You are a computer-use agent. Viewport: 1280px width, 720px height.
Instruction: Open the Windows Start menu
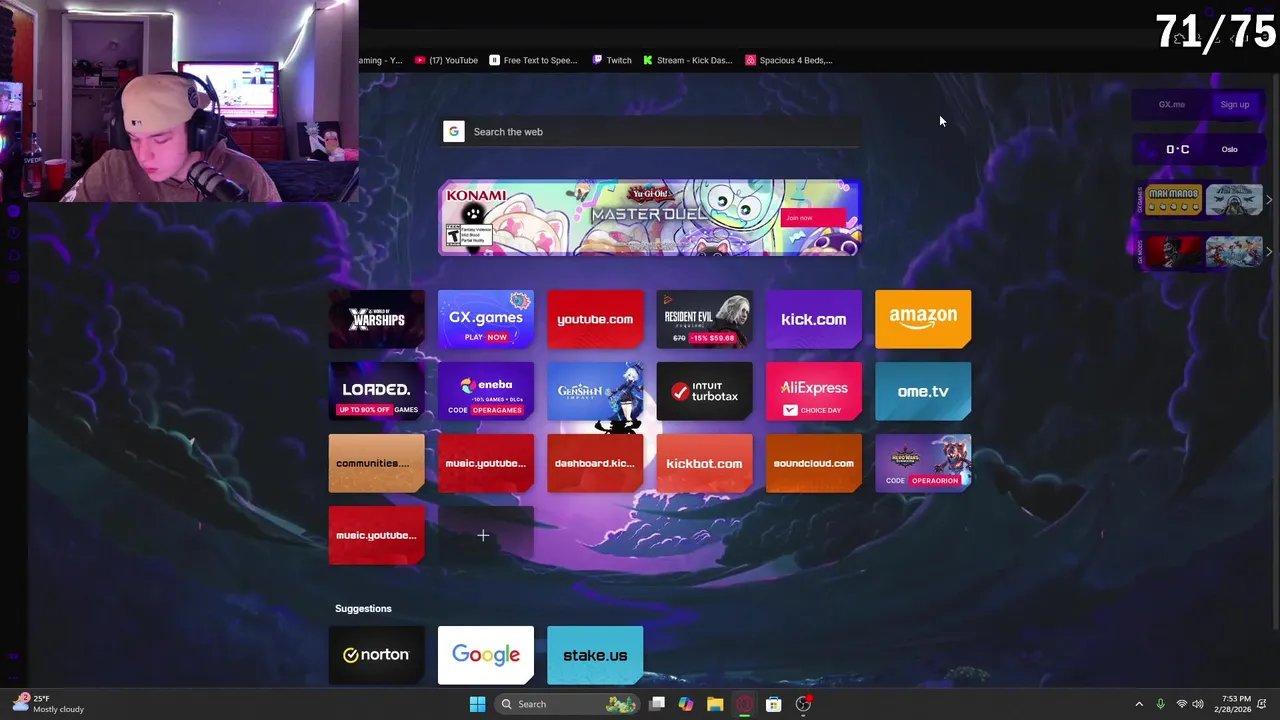(477, 704)
